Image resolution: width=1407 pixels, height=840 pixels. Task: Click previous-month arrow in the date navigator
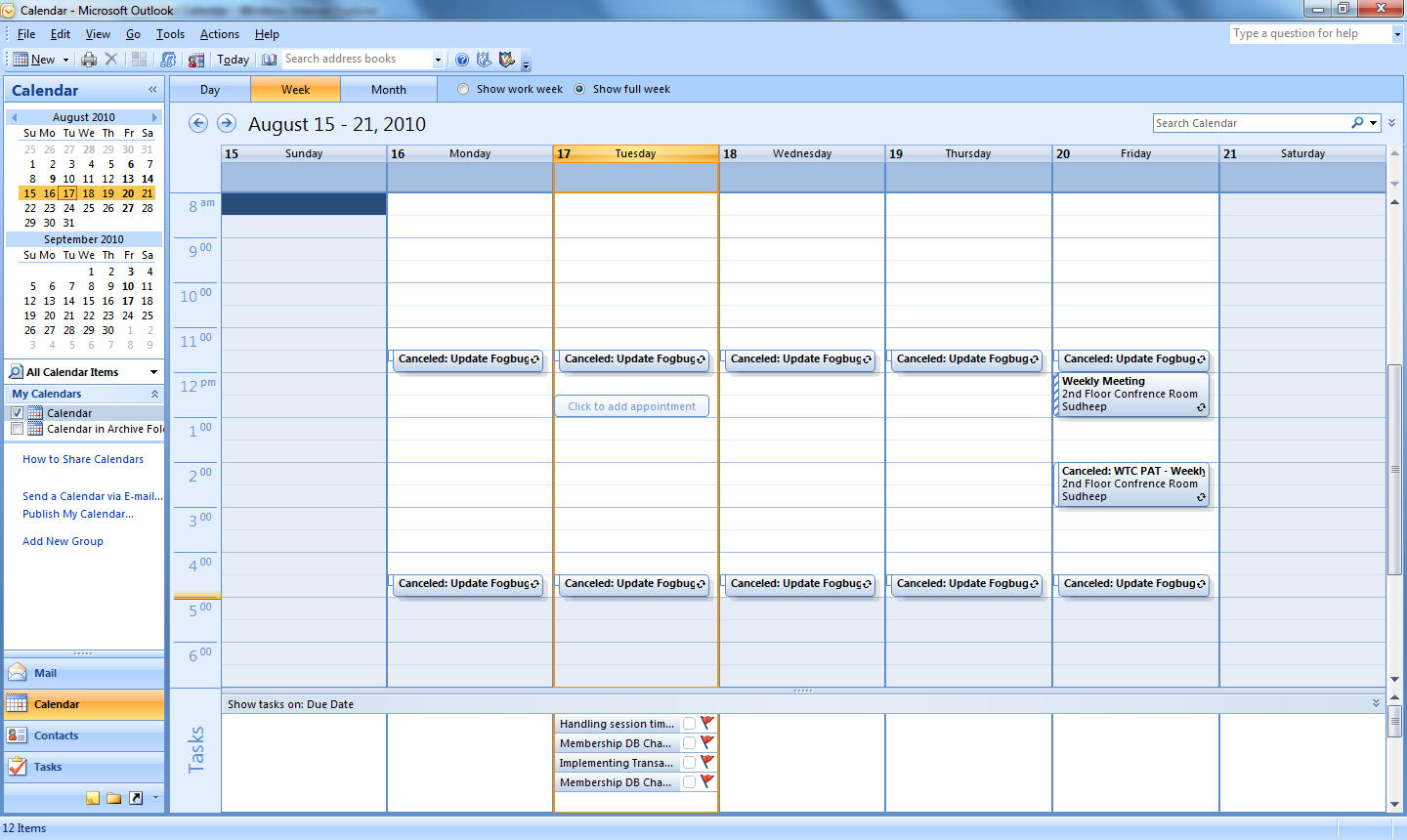coord(14,117)
